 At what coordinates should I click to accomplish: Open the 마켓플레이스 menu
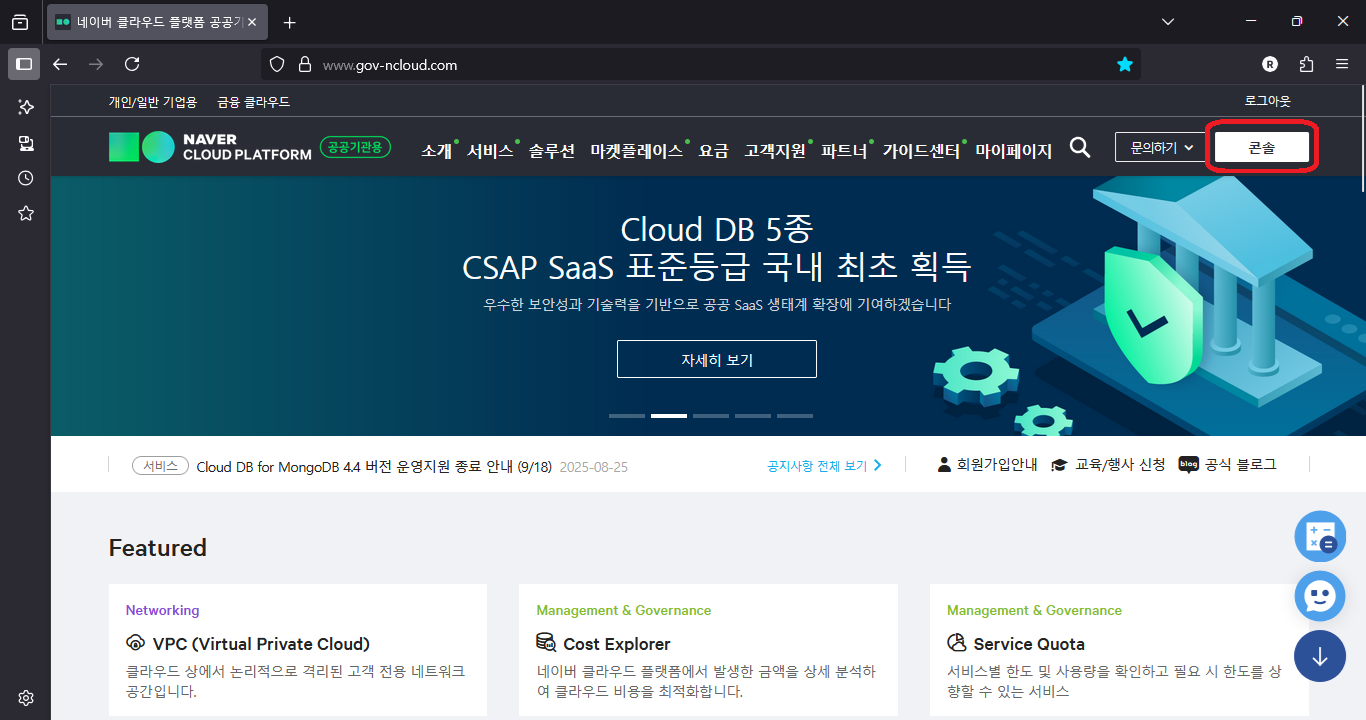coord(637,151)
